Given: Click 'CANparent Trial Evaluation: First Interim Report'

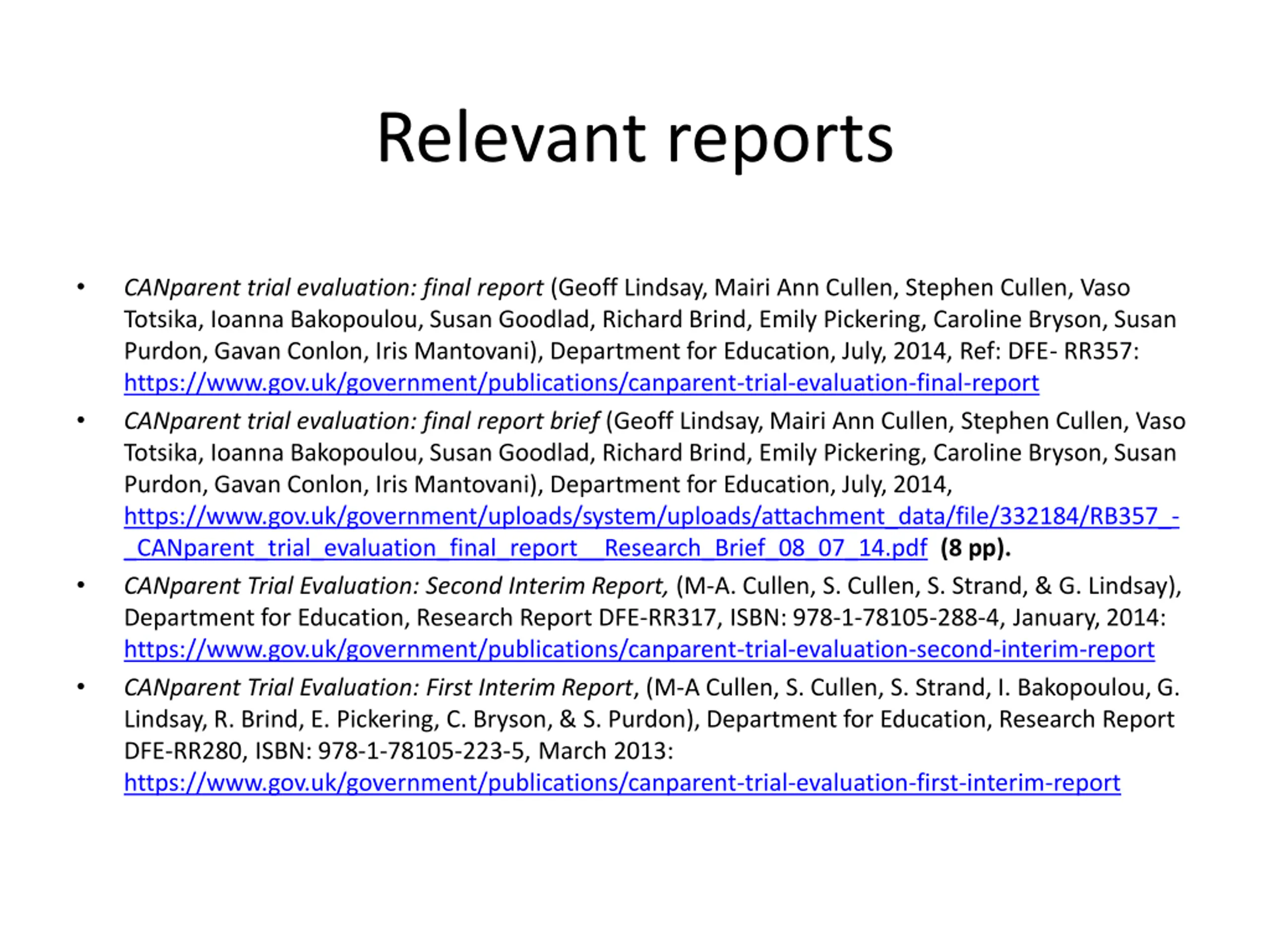Looking at the screenshot, I should coord(379,688).
